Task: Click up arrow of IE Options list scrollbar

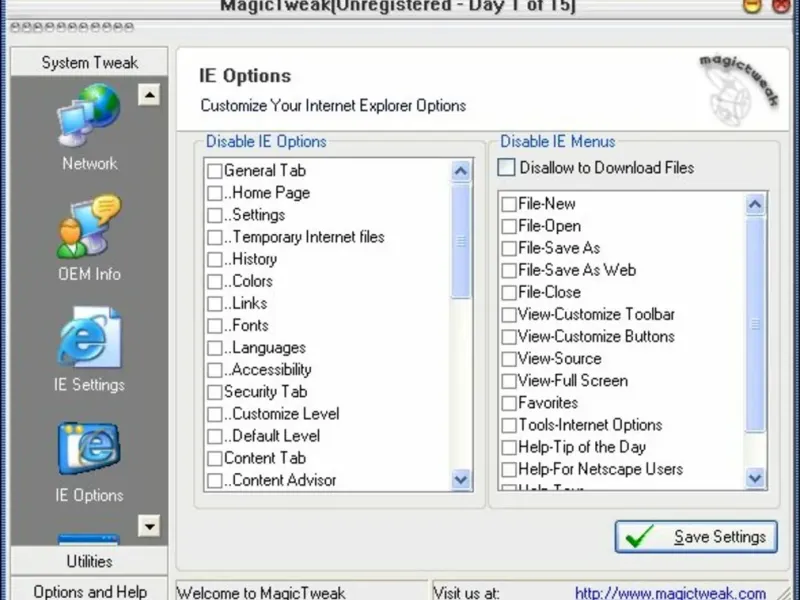Action: pos(461,171)
